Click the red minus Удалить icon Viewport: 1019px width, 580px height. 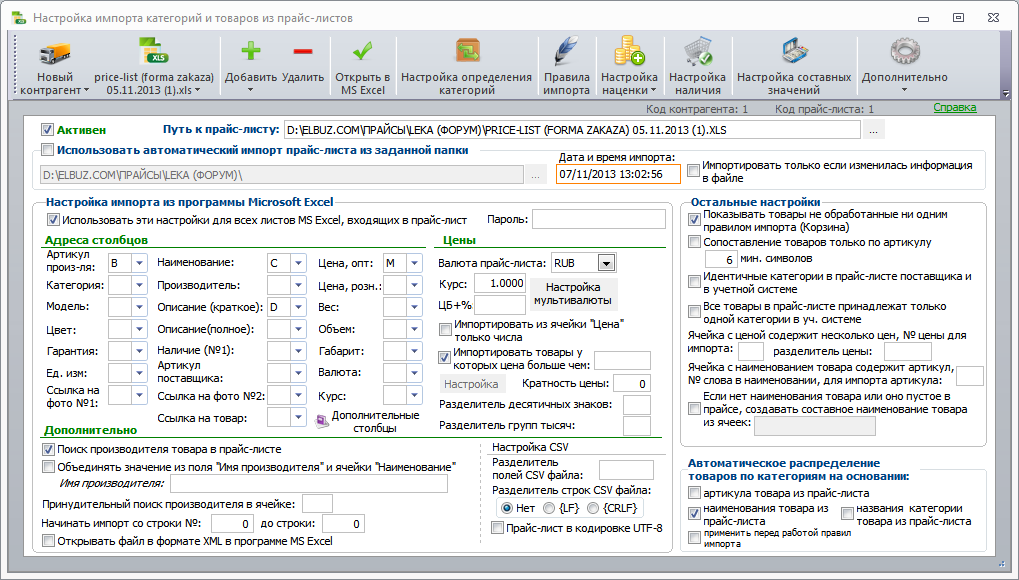[303, 51]
